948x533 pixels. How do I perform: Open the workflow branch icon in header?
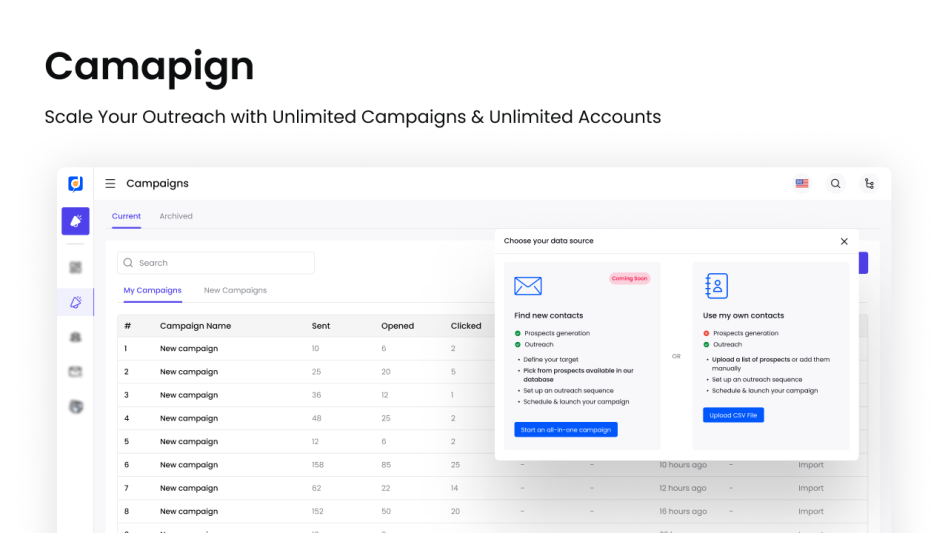869,184
